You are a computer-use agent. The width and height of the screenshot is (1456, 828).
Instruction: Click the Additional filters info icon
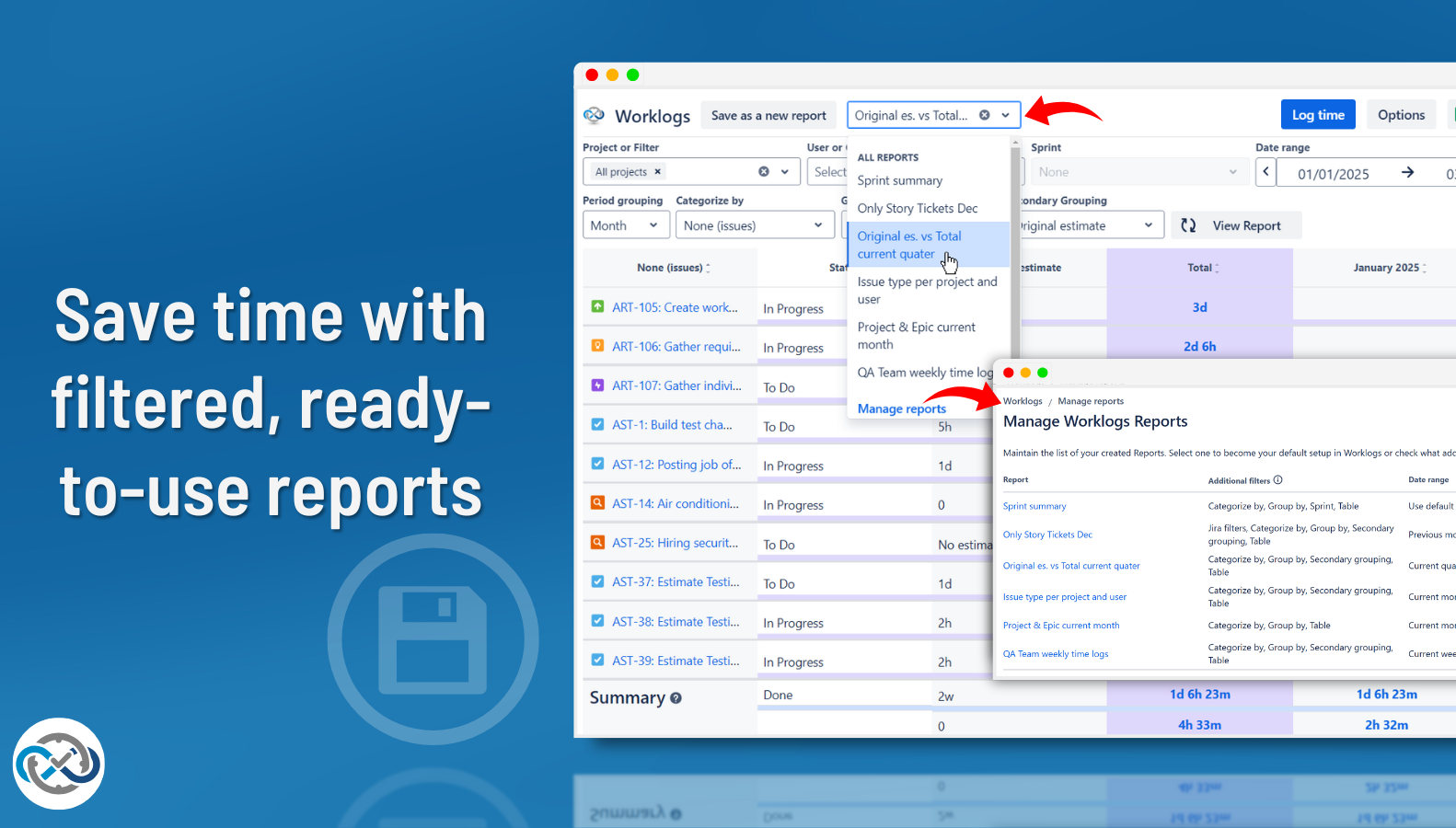coord(1278,480)
